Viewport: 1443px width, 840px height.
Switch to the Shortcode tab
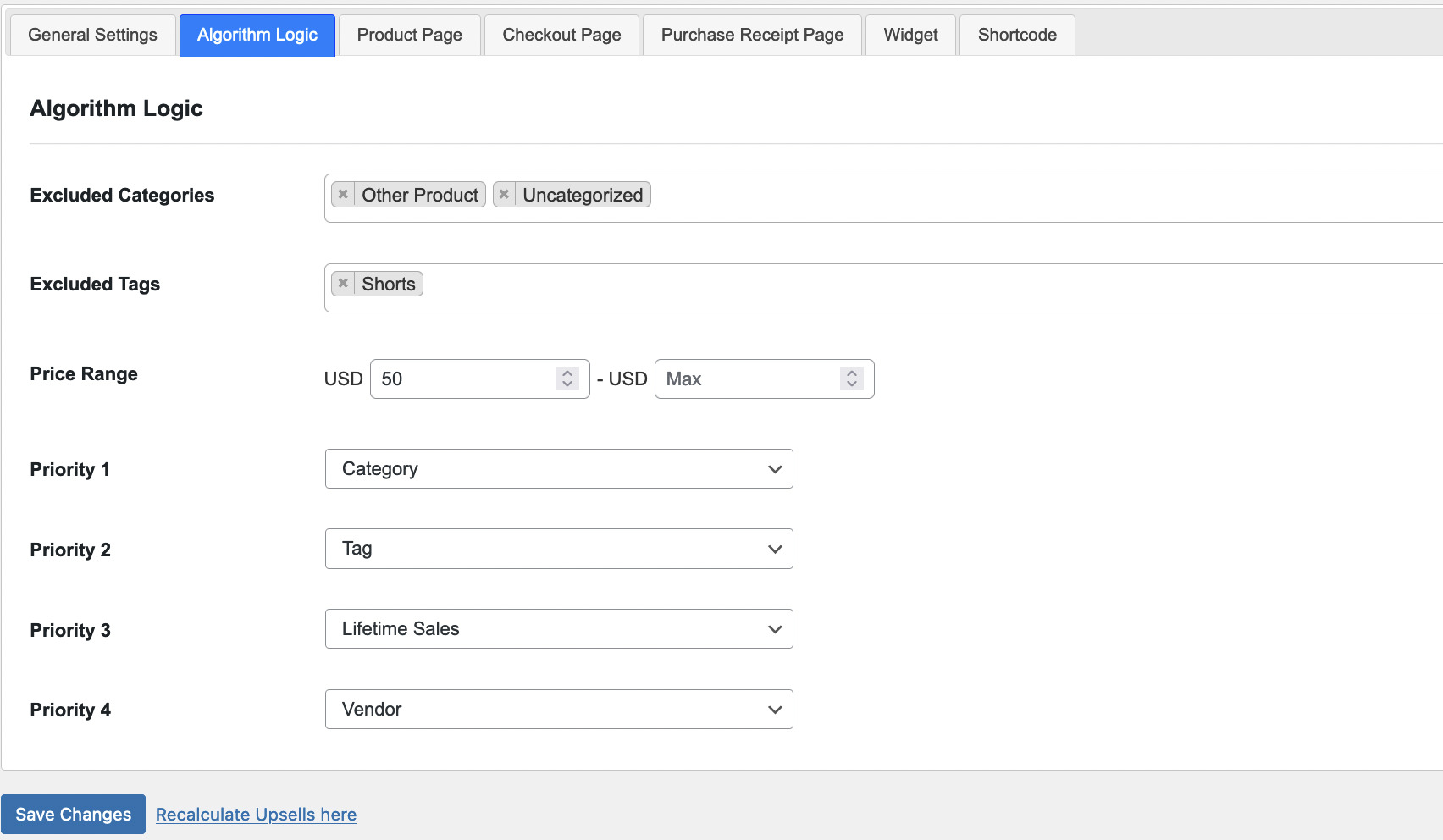click(1017, 35)
